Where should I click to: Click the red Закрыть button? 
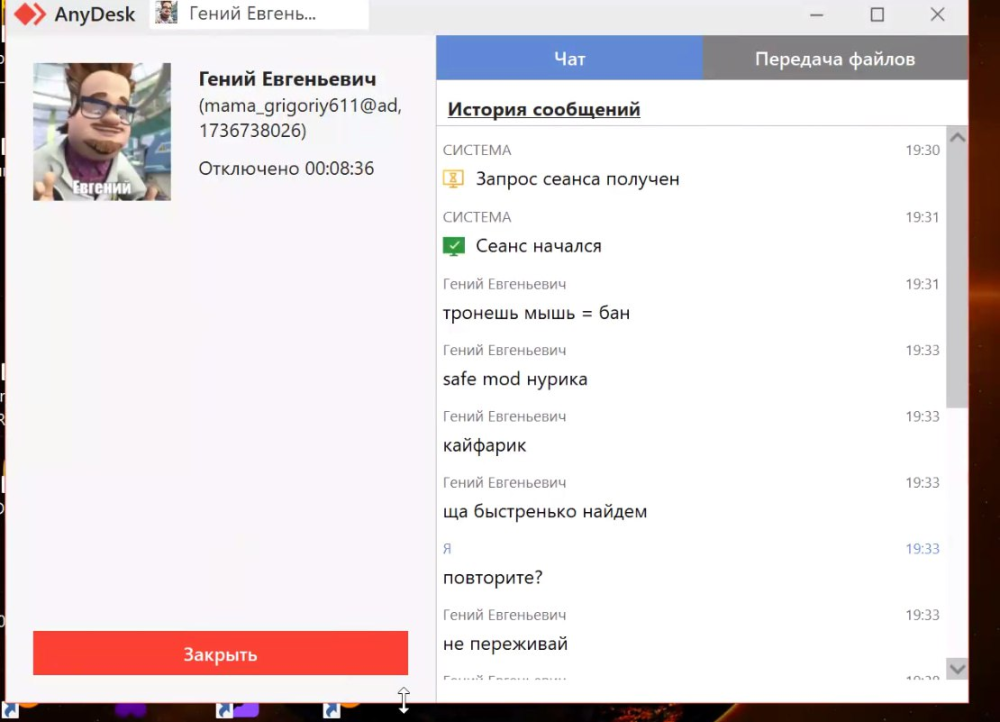pos(221,653)
